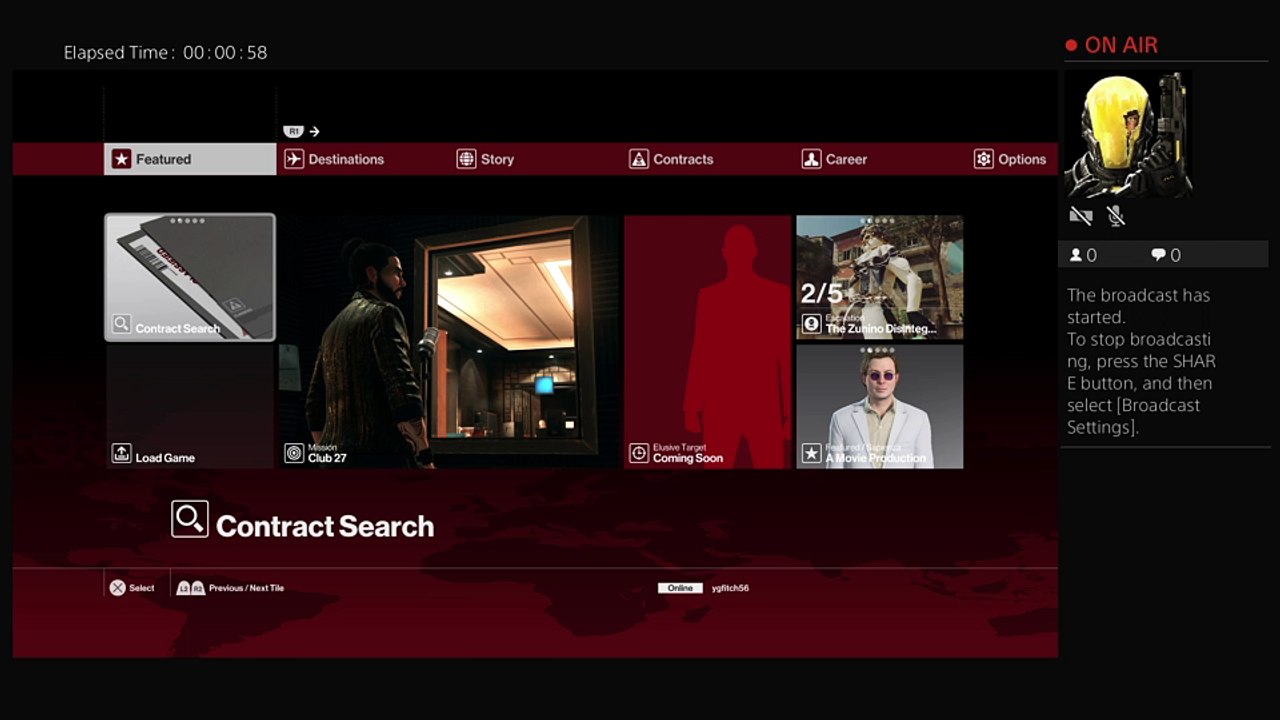Launch the Club 27 mission tile
This screenshot has width=1280, height=720.
click(449, 342)
